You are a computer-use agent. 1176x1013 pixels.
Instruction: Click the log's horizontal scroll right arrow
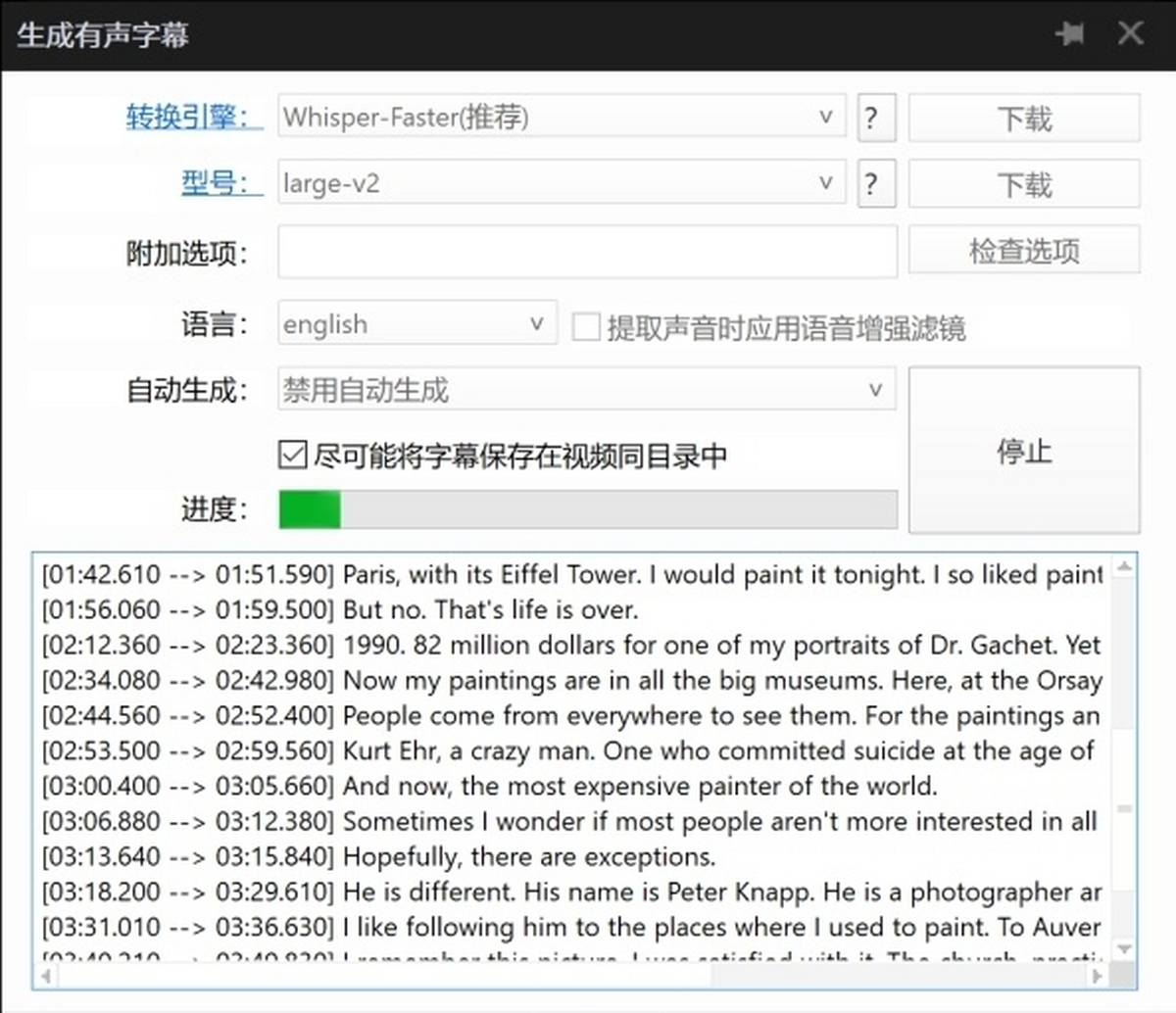click(1099, 975)
